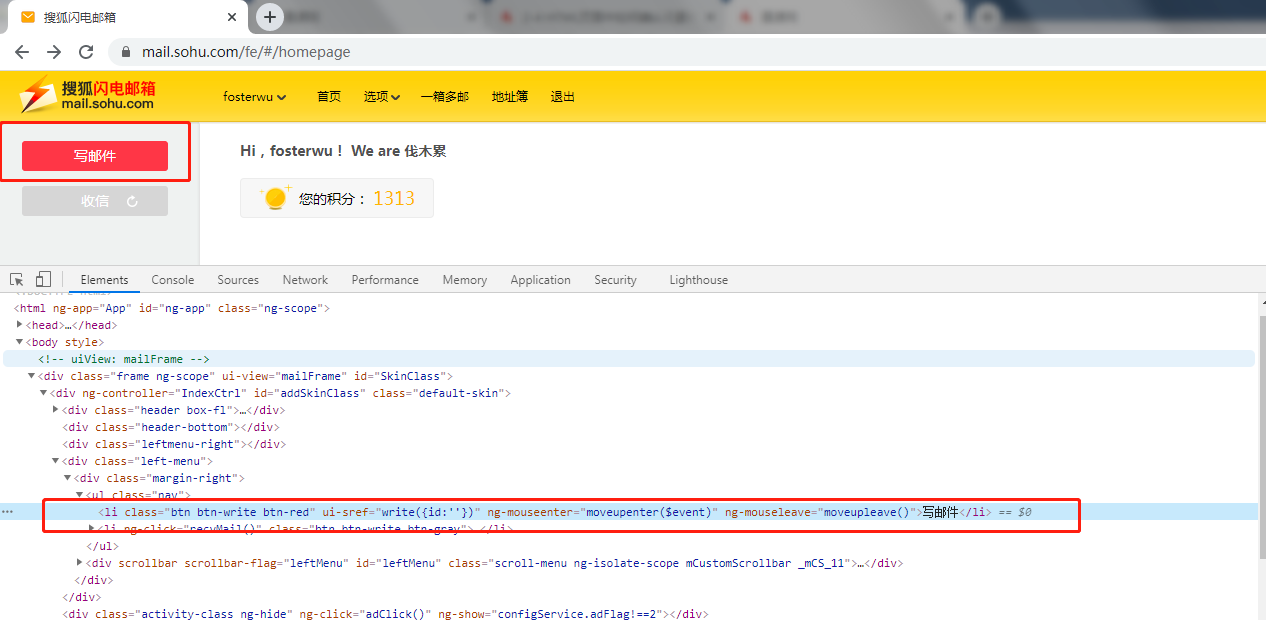This screenshot has height=620, width=1266.
Task: Open the Memory tab
Action: point(465,280)
